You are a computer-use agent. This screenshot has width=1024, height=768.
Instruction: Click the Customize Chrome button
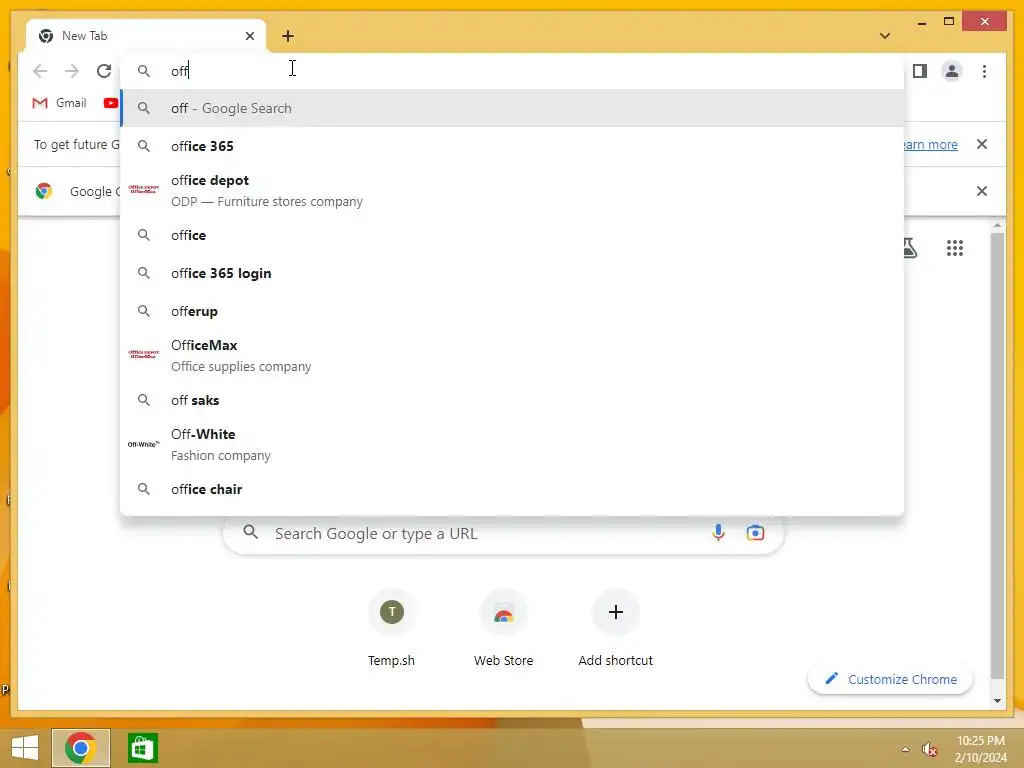[x=891, y=679]
